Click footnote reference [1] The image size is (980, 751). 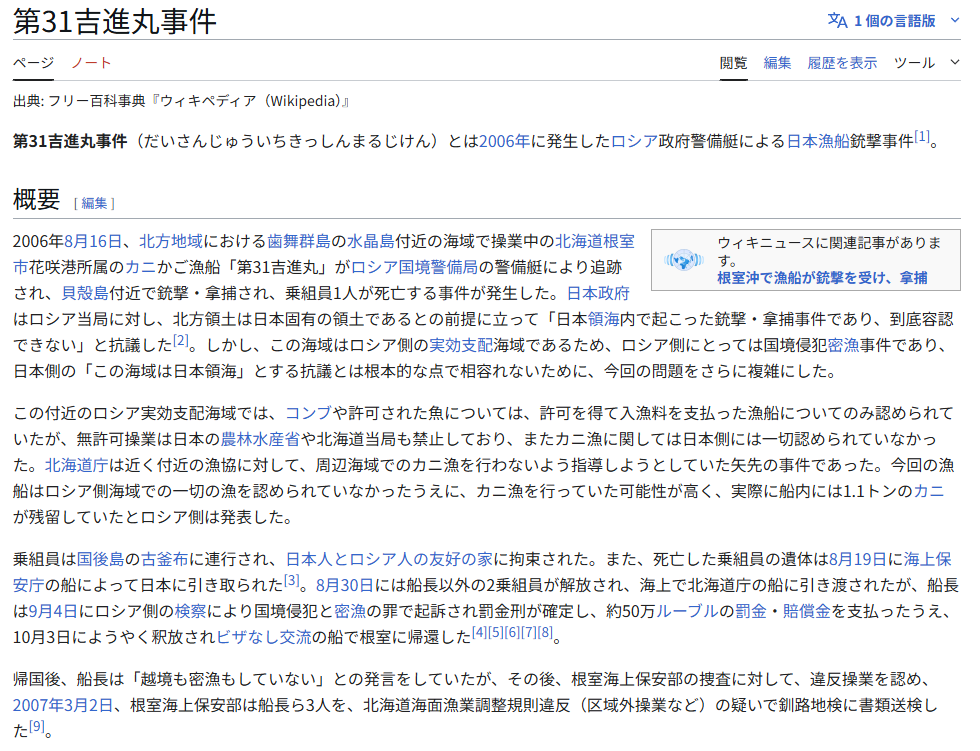click(921, 136)
